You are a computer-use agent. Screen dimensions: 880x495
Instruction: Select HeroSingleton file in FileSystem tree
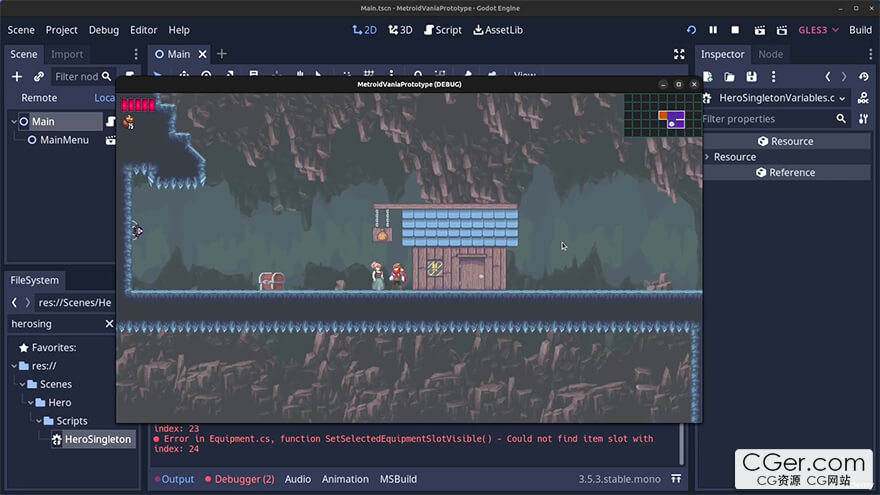coord(97,439)
